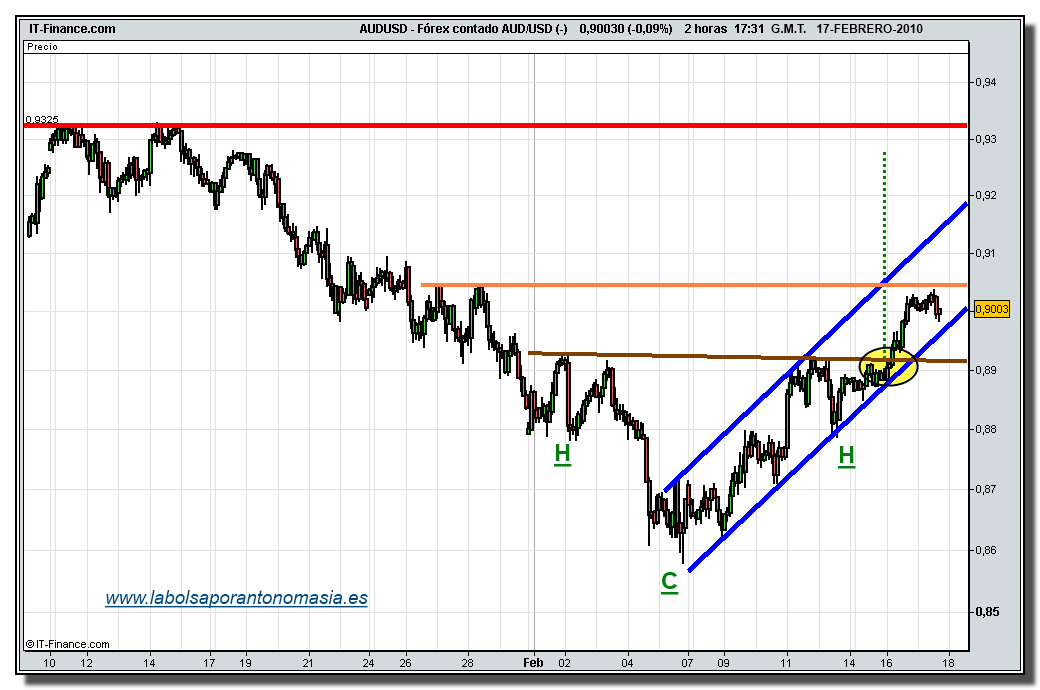Click the 0,90030 (-0,09%) quote text
The width and height of the screenshot is (1040, 690).
point(626,29)
